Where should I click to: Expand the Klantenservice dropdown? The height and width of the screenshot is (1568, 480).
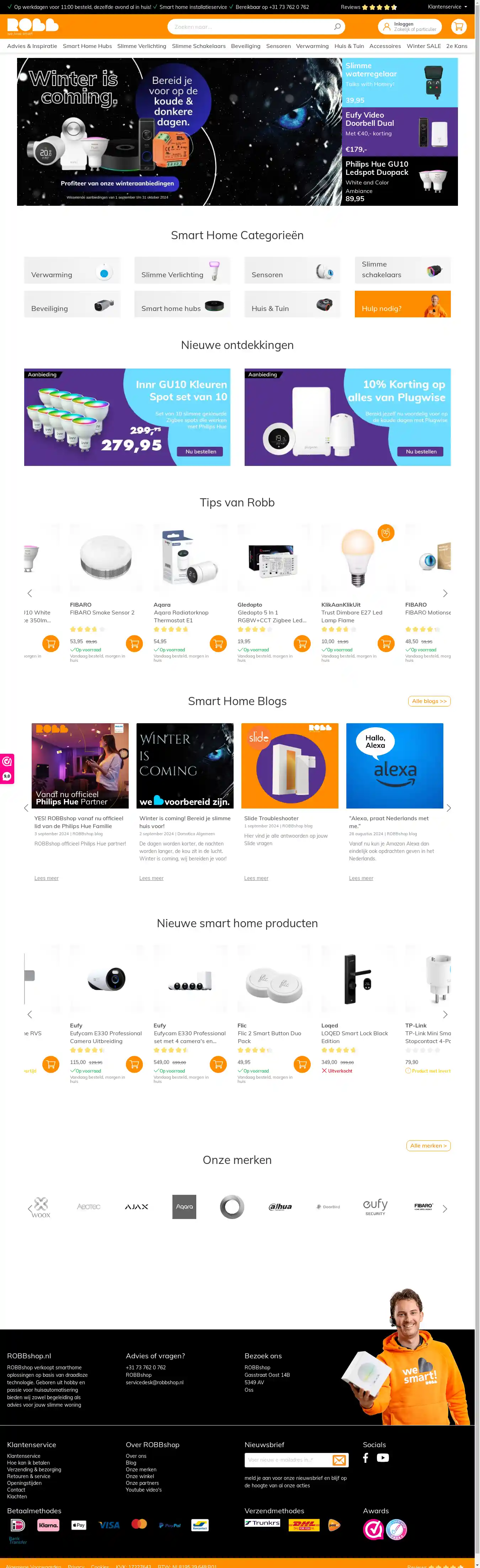pos(448,7)
